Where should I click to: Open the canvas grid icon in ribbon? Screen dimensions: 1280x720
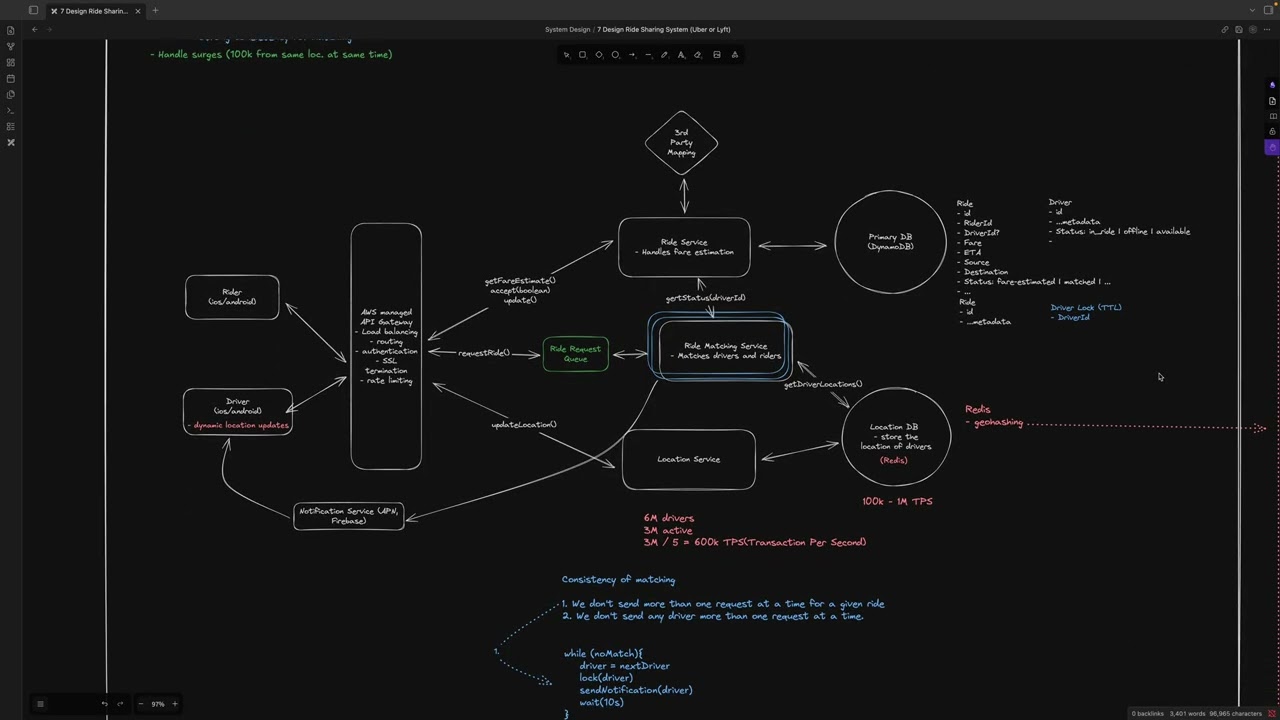click(x=11, y=62)
